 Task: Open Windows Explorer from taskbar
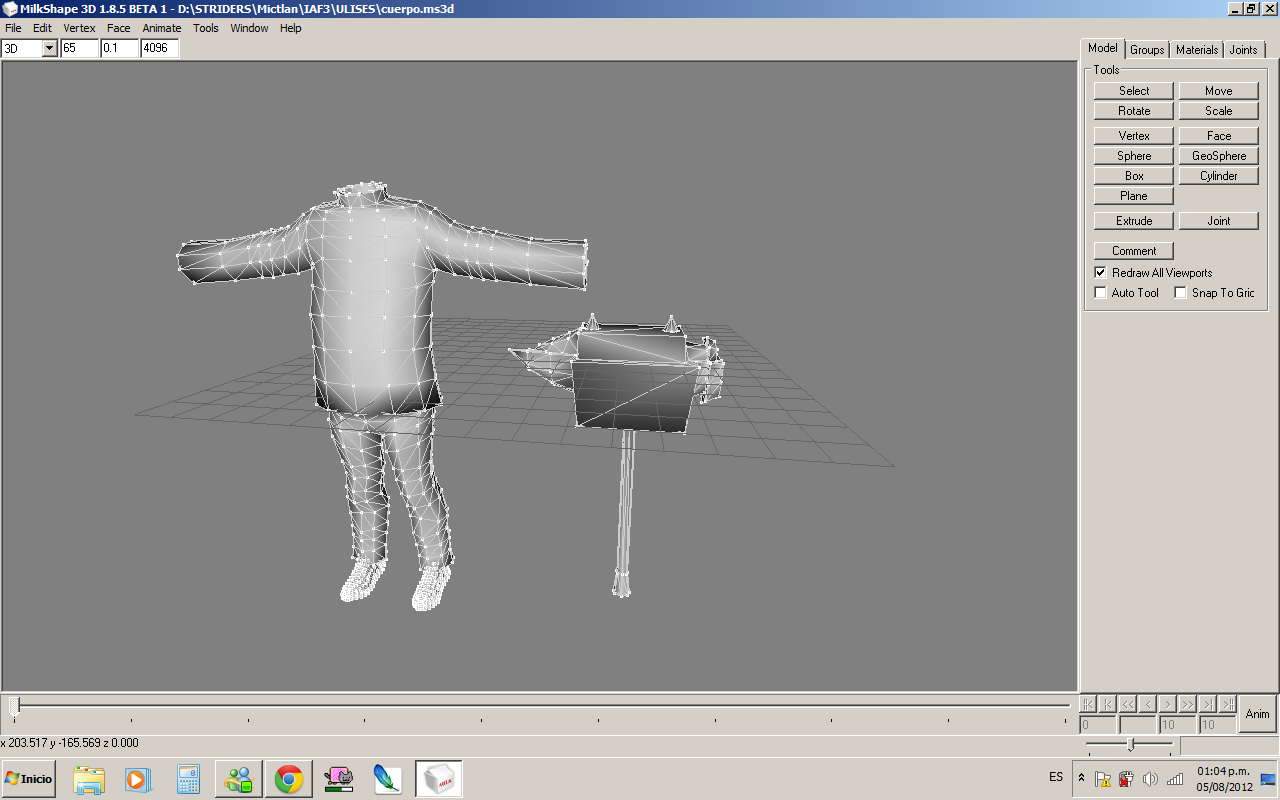[x=89, y=779]
